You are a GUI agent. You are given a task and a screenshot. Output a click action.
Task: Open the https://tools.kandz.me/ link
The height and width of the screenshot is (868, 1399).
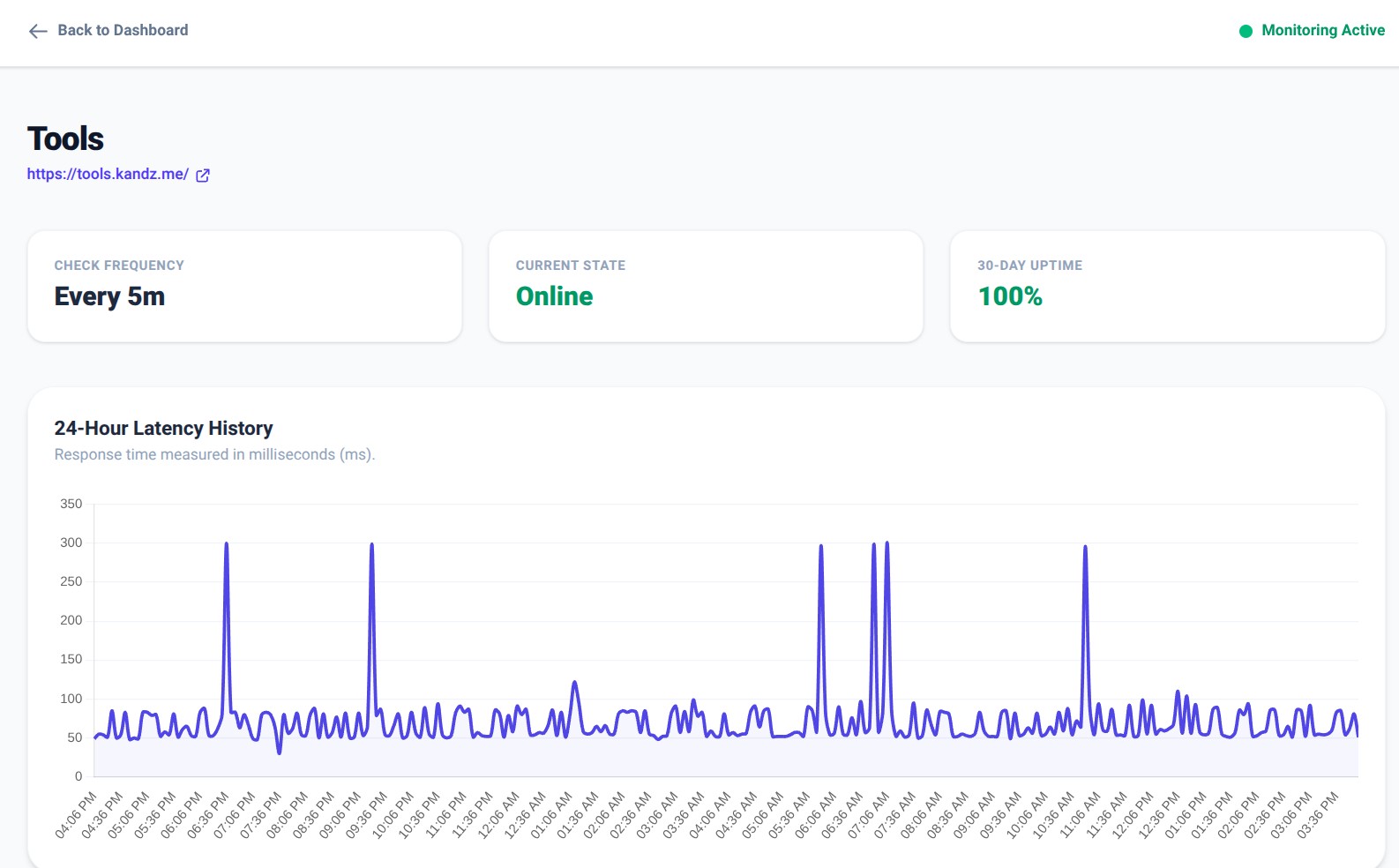tap(108, 174)
